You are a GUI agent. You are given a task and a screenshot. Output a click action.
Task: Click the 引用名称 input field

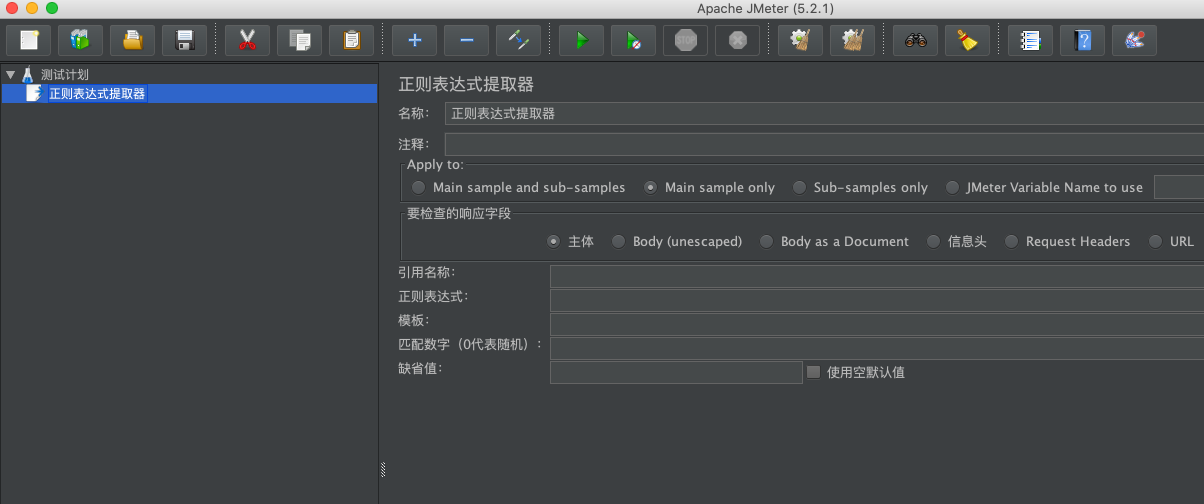point(877,276)
